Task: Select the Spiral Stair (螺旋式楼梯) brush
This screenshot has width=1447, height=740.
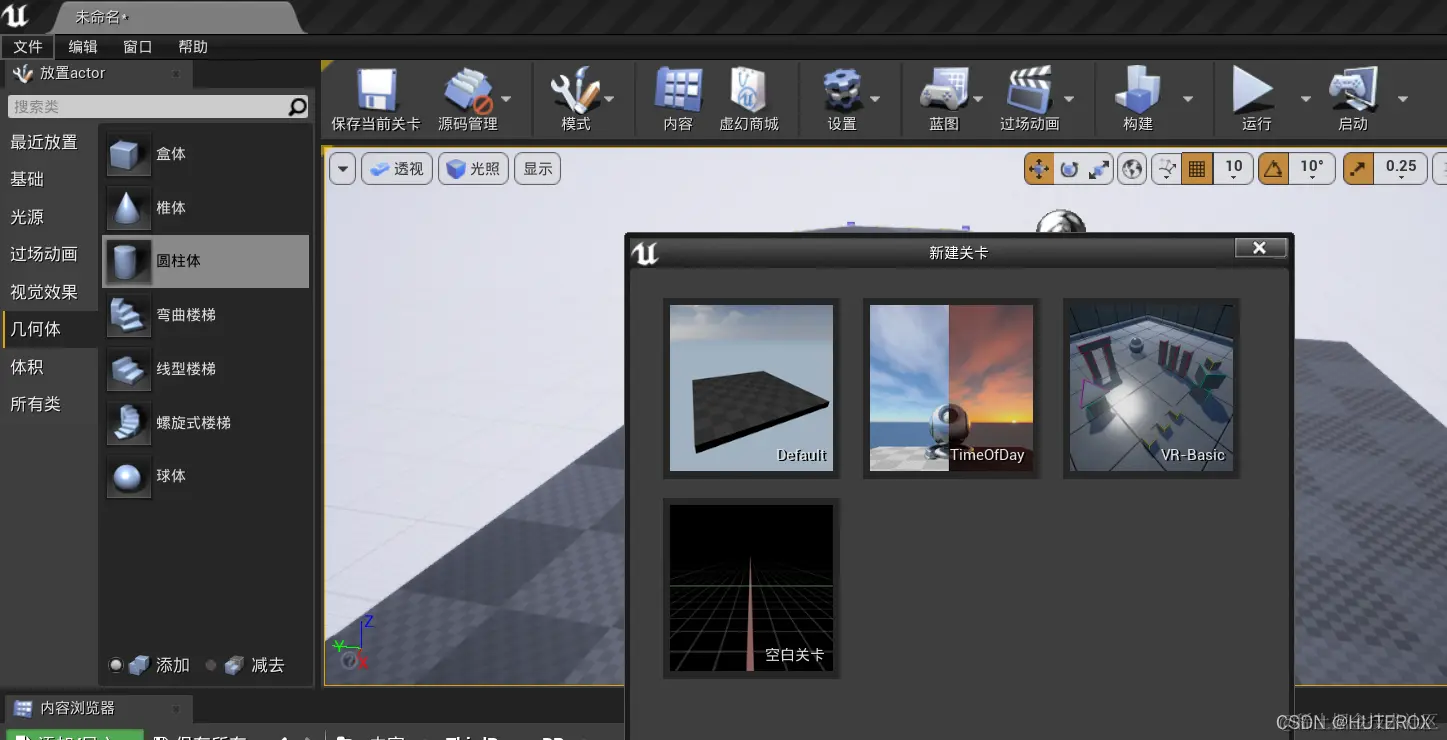Action: point(206,423)
